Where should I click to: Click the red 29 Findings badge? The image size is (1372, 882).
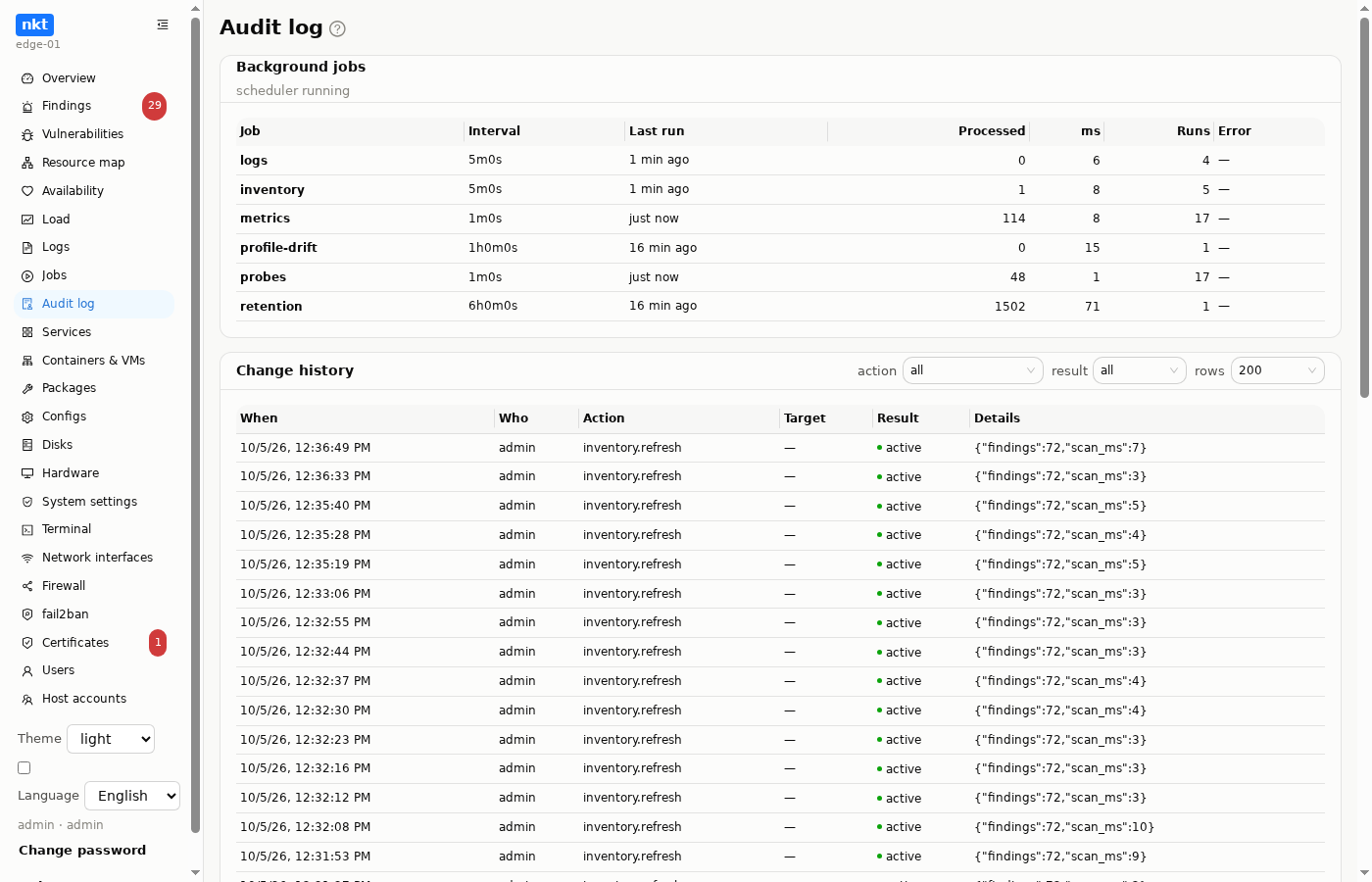[154, 106]
